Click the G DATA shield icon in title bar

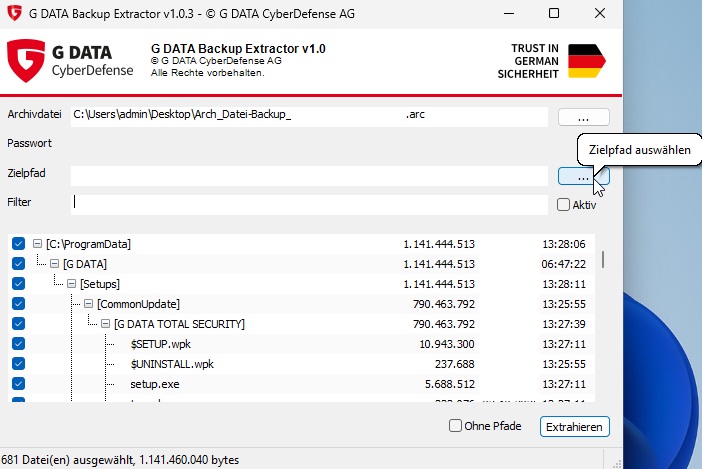[x=14, y=13]
